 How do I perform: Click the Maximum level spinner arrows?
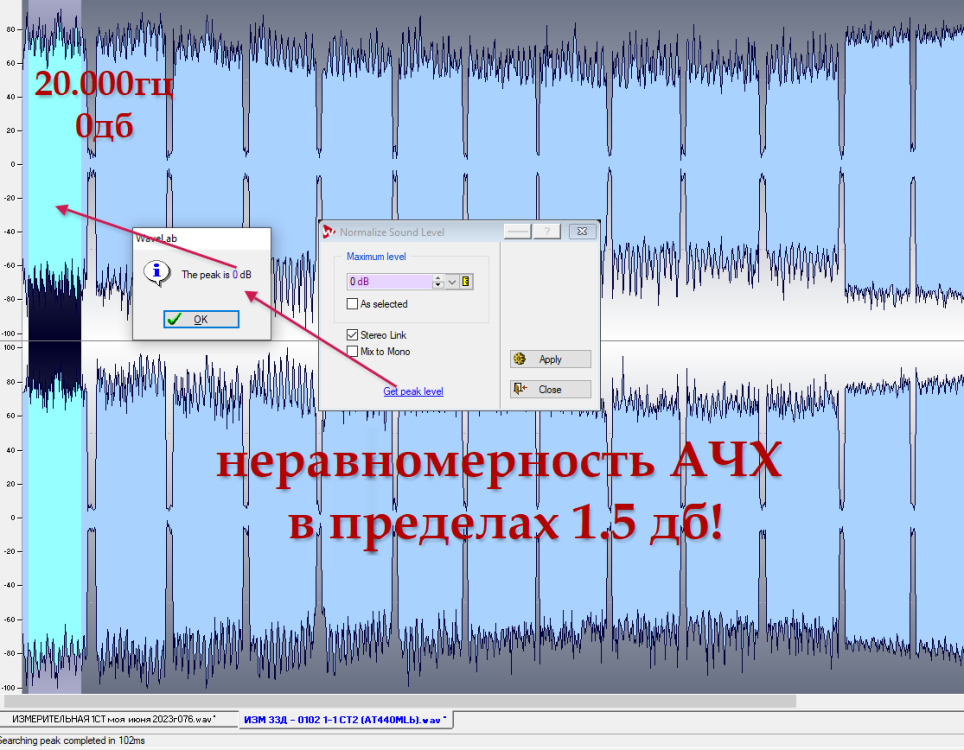438,282
